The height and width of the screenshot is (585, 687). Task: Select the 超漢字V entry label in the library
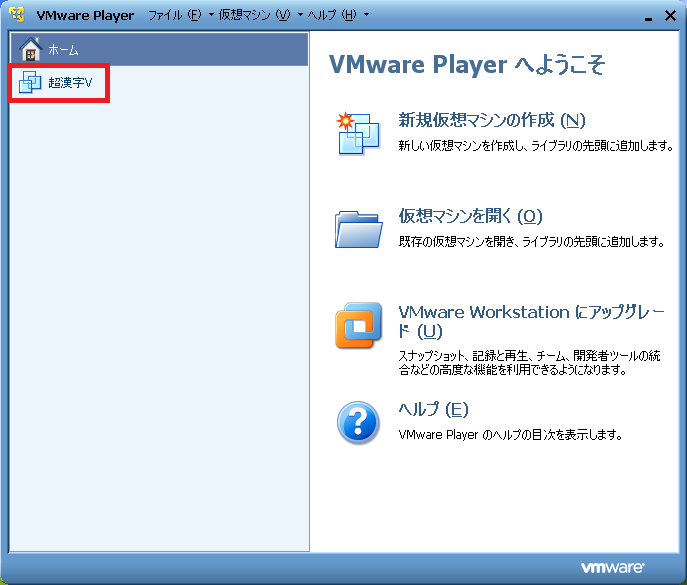click(x=70, y=82)
